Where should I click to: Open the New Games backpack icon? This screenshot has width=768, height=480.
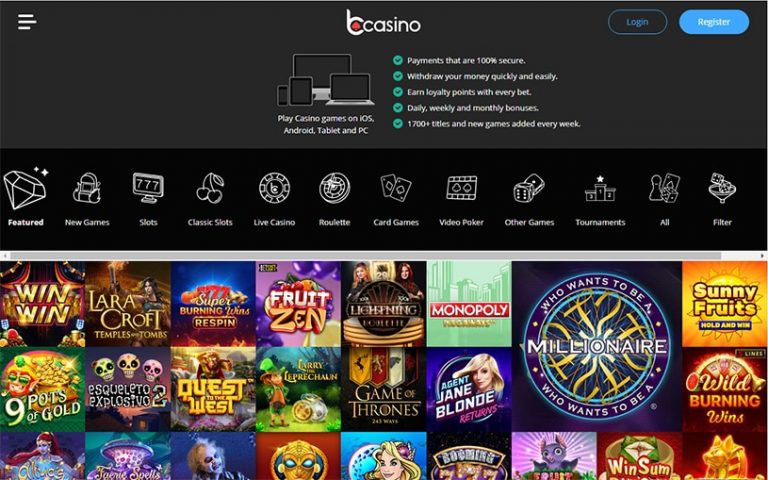point(87,188)
